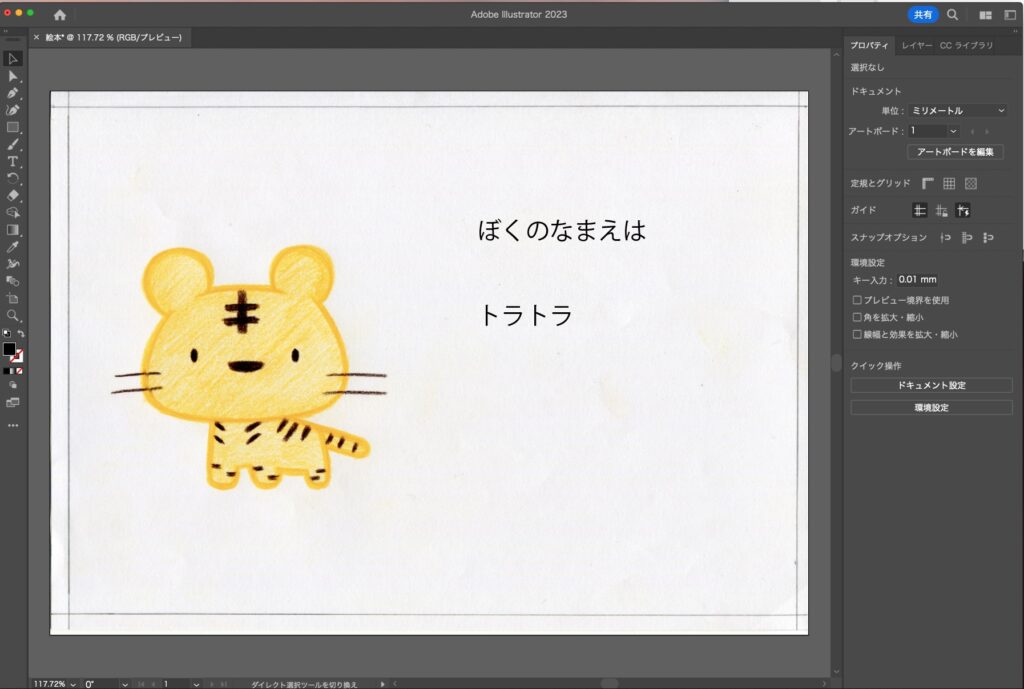Select the Zoom tool in the toolbar
This screenshot has height=689, width=1024.
tap(13, 315)
